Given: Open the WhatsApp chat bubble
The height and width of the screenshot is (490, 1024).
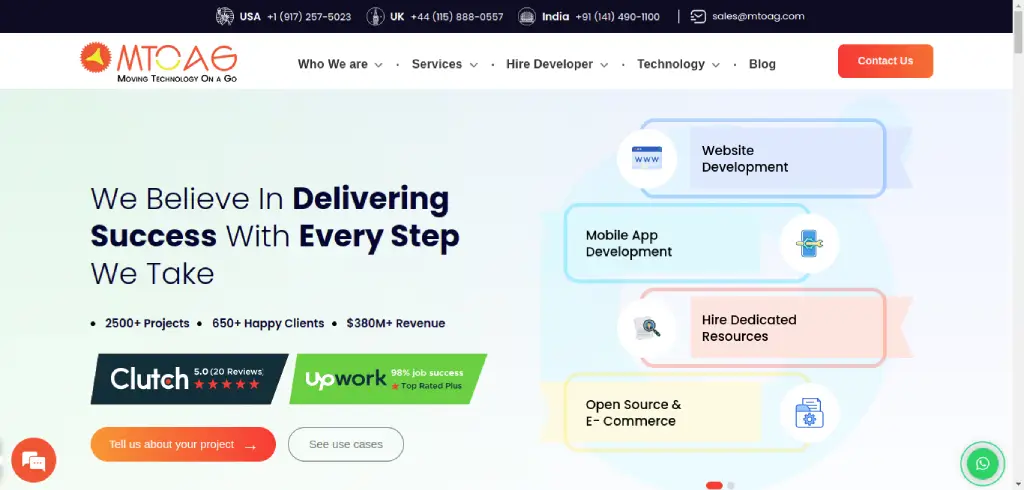Looking at the screenshot, I should coord(982,463).
